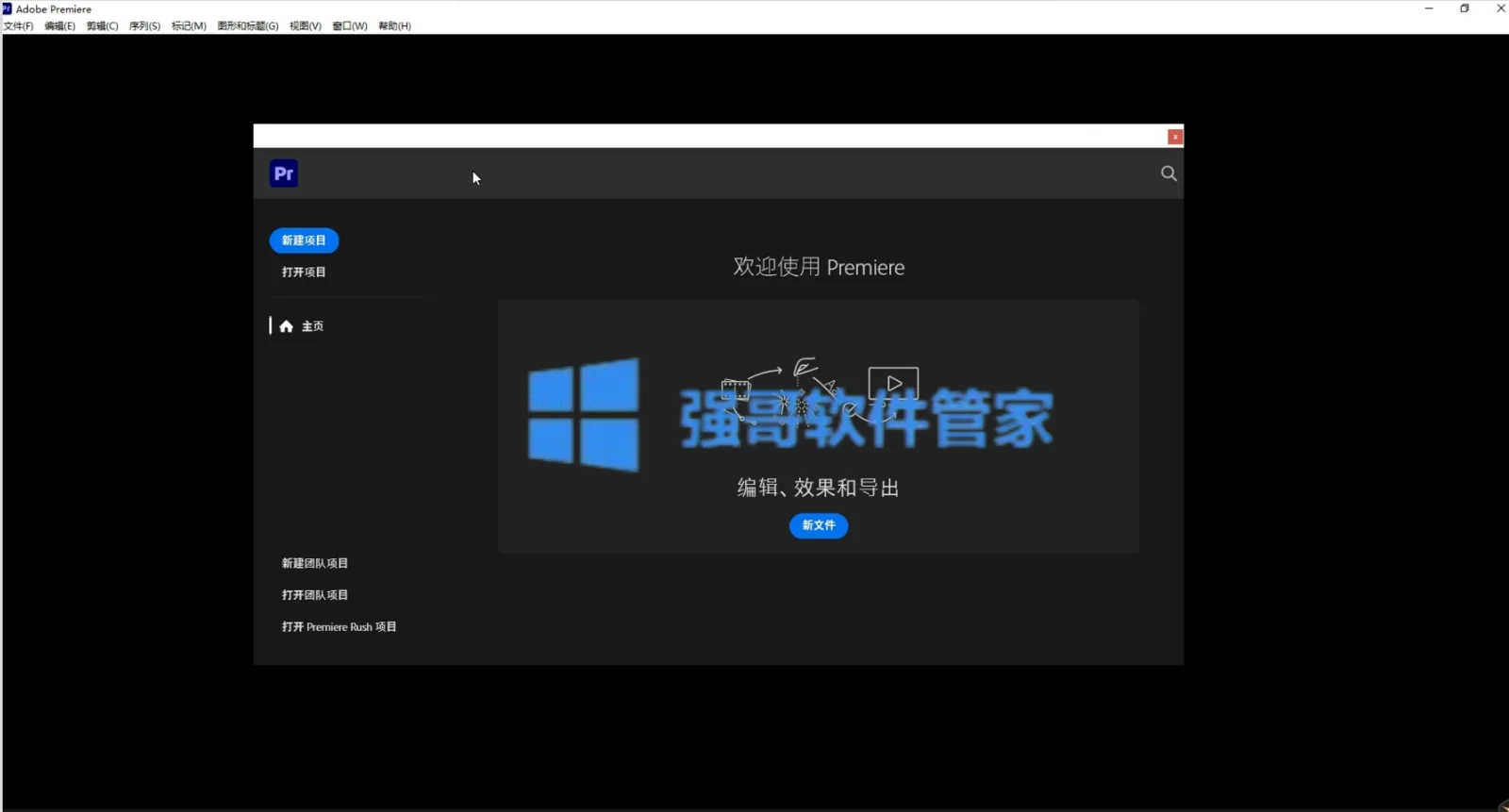Click the Premiere Pr logo icon
The image size is (1509, 812).
(284, 174)
